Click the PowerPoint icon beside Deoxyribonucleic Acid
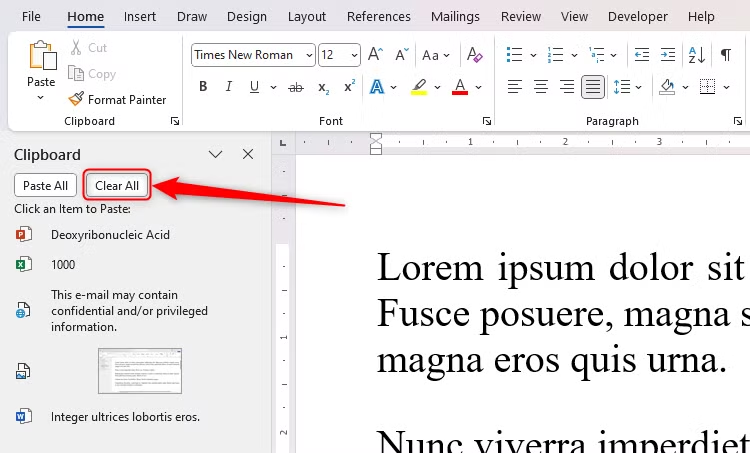This screenshot has width=750, height=453. (23, 235)
